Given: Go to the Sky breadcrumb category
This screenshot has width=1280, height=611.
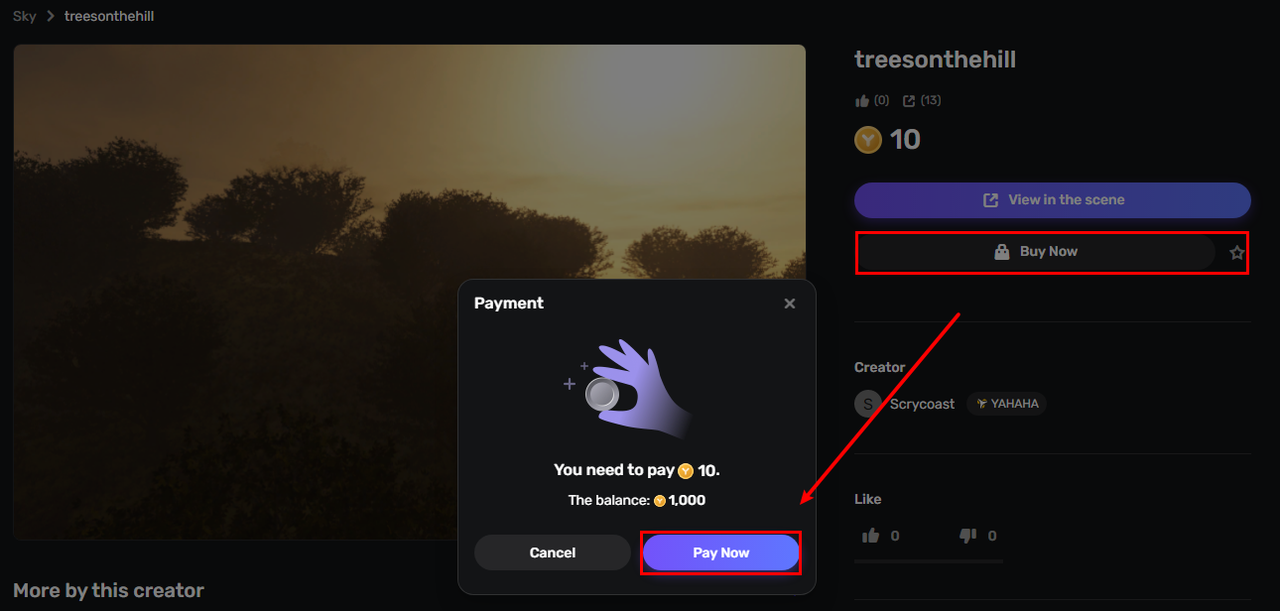Looking at the screenshot, I should [24, 17].
